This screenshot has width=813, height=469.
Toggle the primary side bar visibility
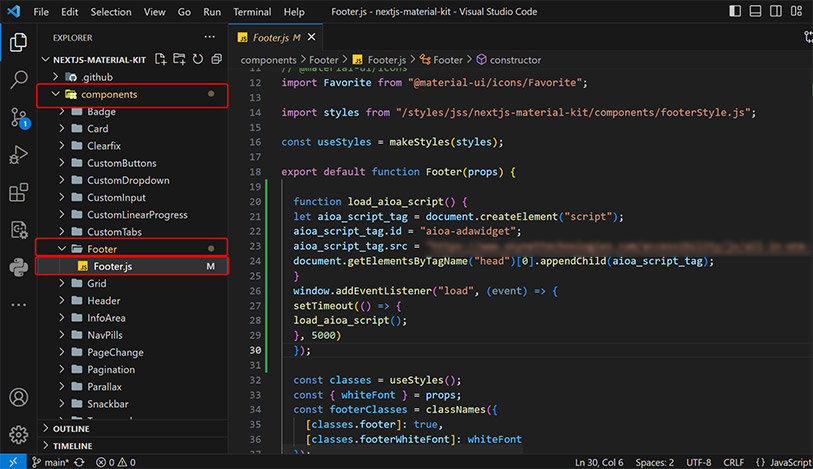[x=735, y=11]
